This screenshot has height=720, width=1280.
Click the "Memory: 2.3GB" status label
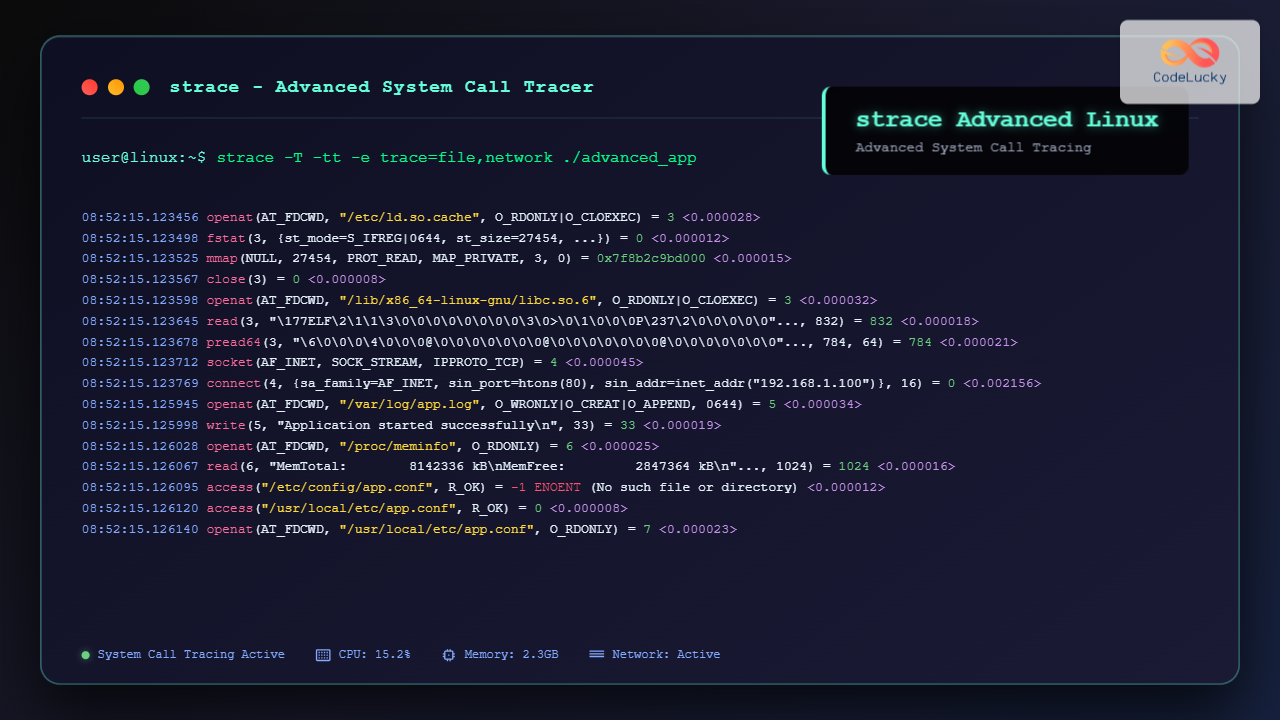tap(511, 655)
